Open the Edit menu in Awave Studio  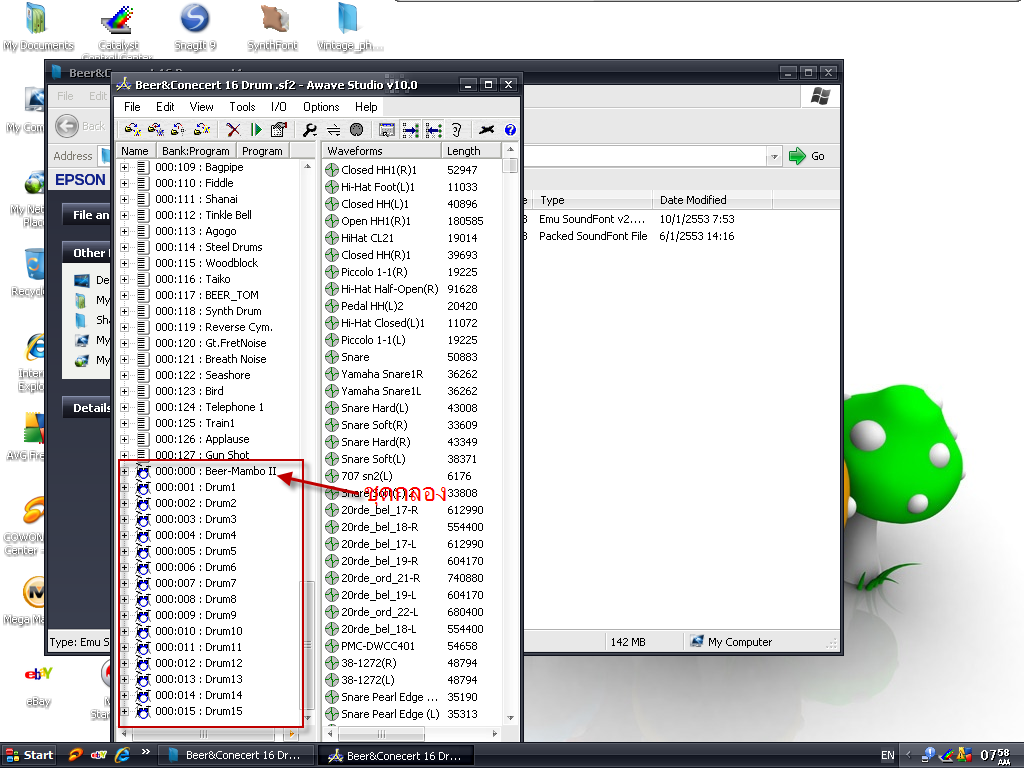point(165,106)
